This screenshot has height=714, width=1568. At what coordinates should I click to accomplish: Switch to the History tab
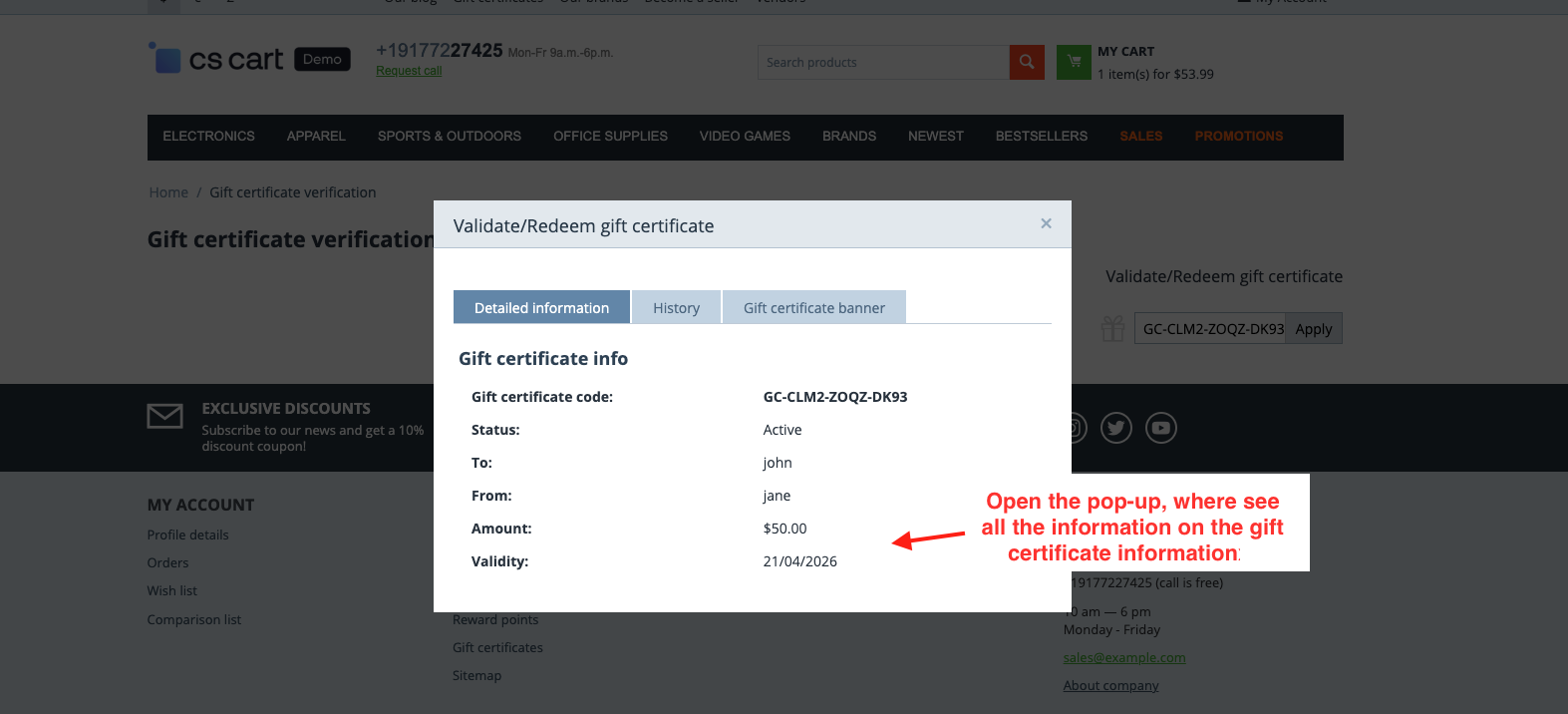[676, 307]
